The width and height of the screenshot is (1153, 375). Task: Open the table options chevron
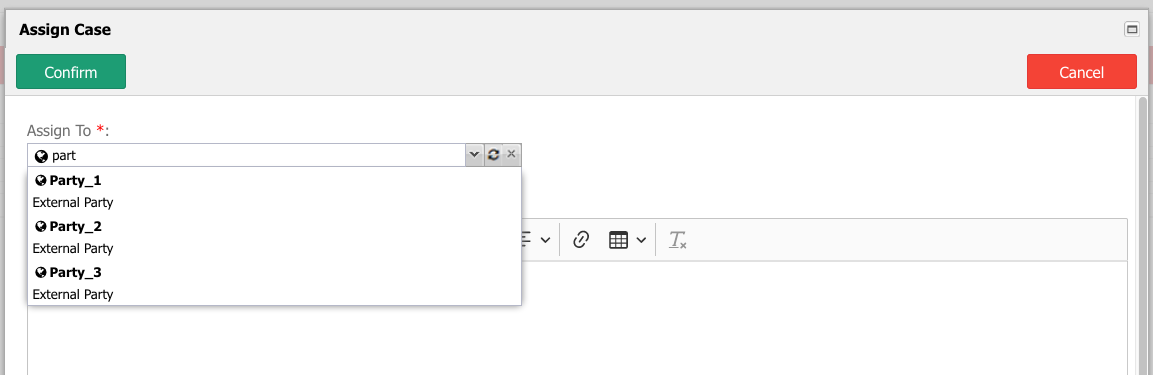[641, 240]
